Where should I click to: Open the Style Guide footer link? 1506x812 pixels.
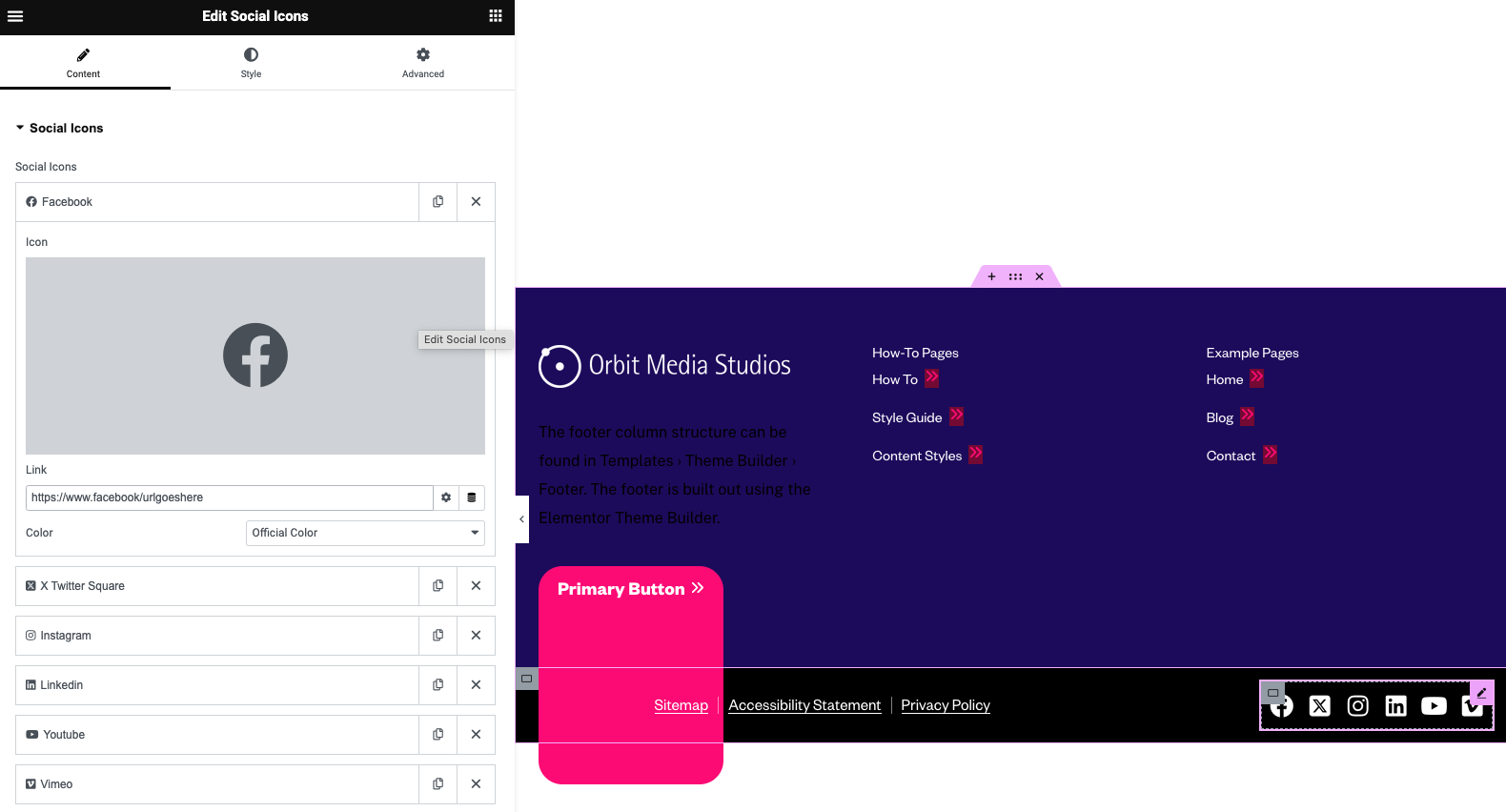point(918,417)
